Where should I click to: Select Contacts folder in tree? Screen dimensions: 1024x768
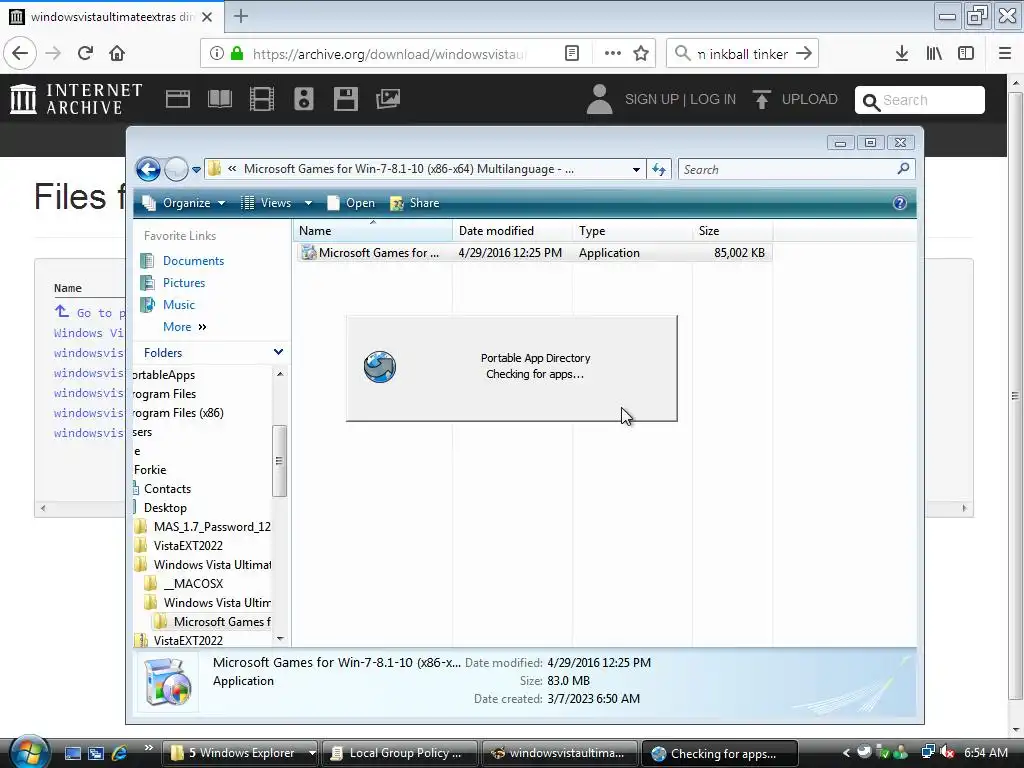(x=167, y=488)
